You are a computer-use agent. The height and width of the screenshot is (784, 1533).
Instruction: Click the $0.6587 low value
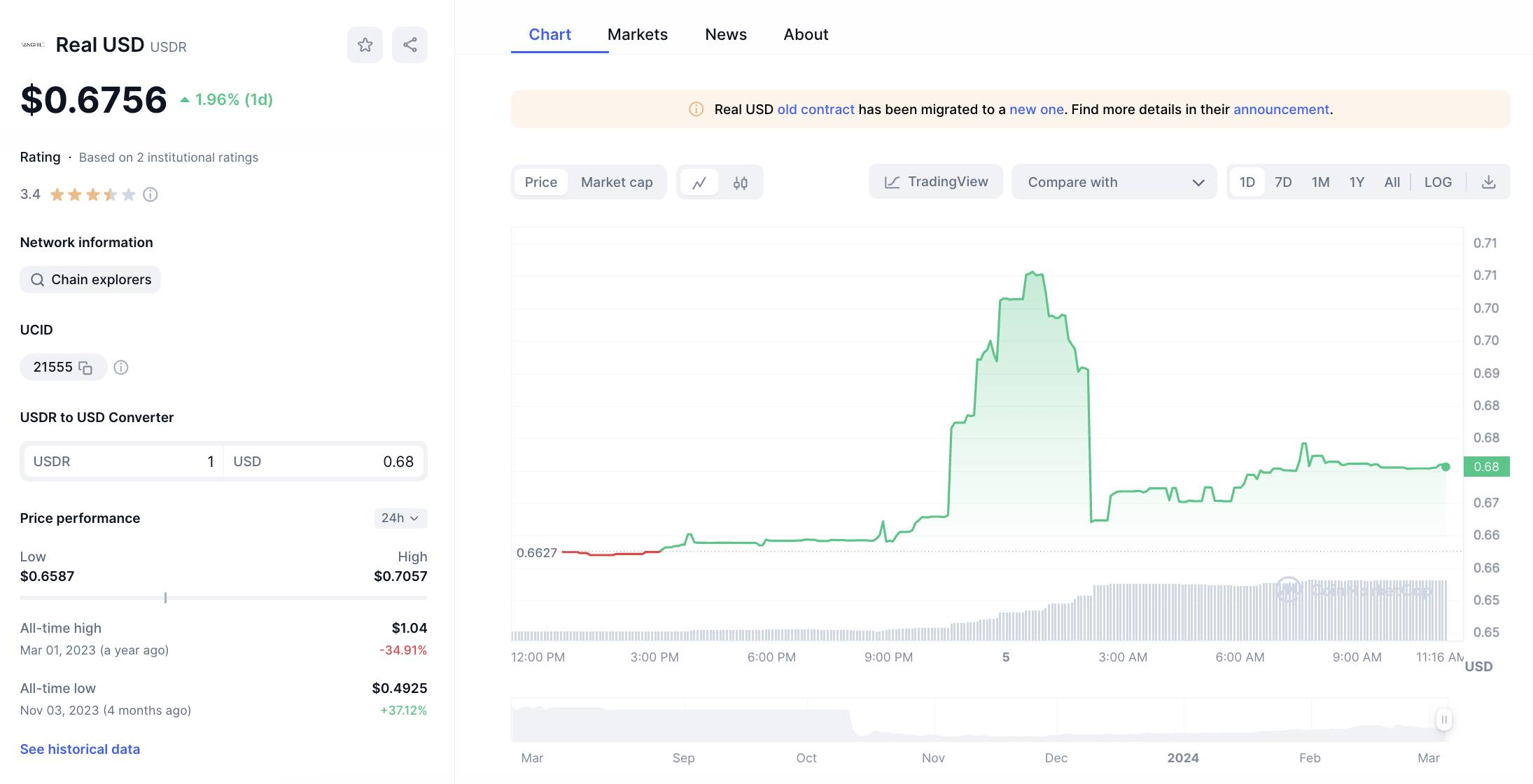pyautogui.click(x=47, y=576)
